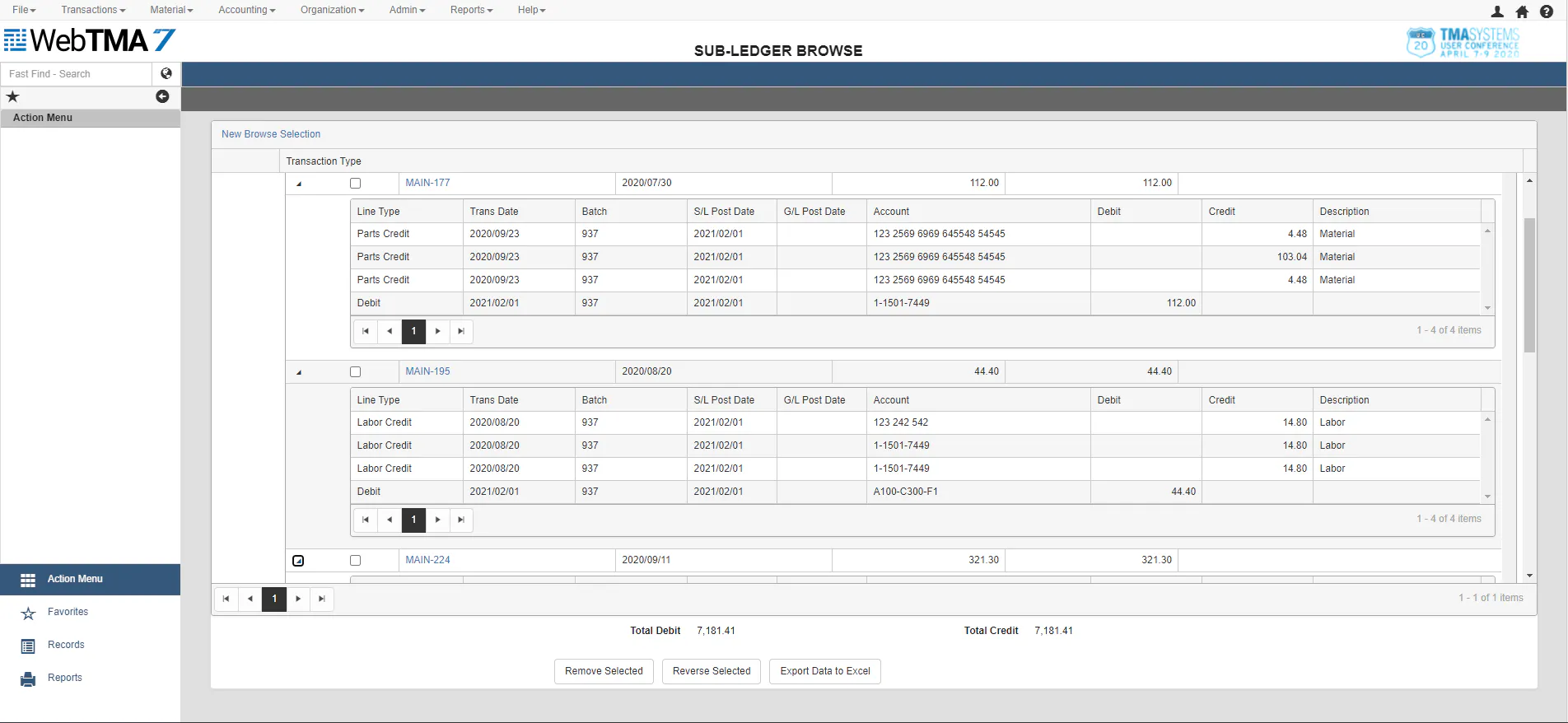Viewport: 1568px width, 723px height.
Task: Open the Action Menu grid icon
Action: (x=28, y=580)
